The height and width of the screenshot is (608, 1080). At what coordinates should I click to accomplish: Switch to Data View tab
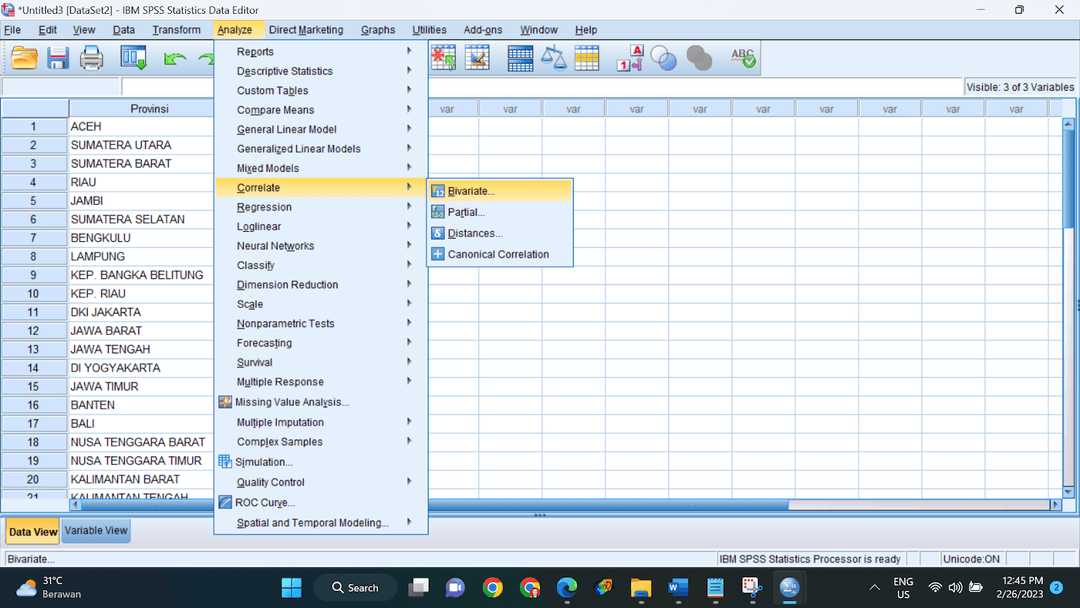point(32,532)
